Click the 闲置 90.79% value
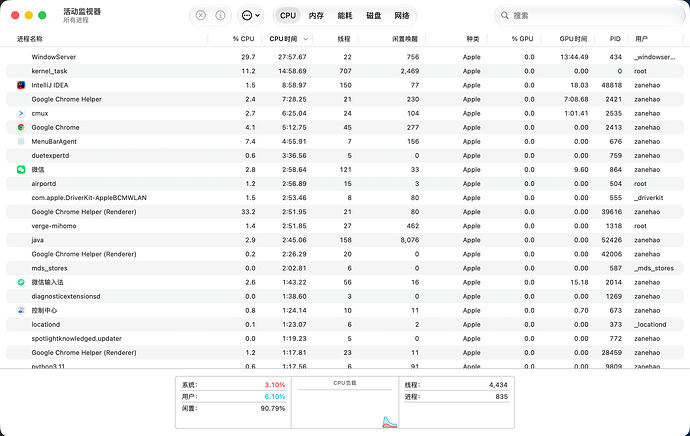The height and width of the screenshot is (436, 690). (x=273, y=408)
